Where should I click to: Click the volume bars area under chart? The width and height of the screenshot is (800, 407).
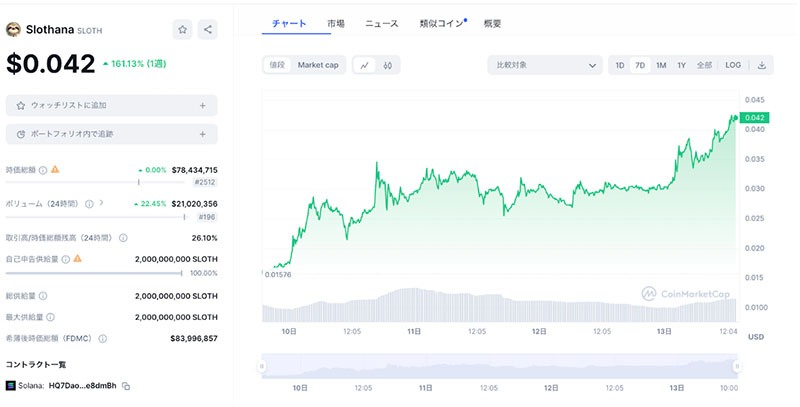point(500,306)
